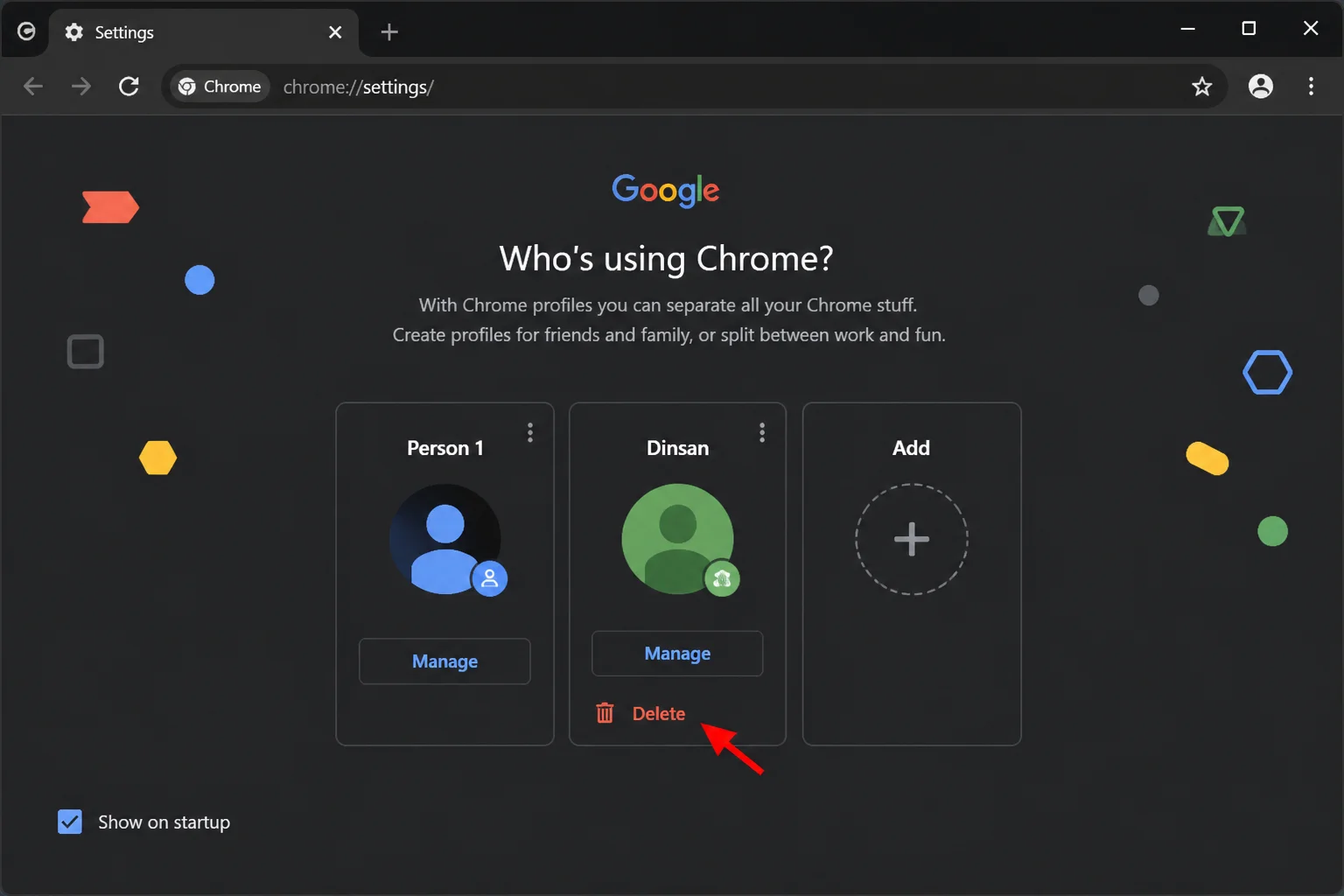Click Manage under Person 1
Image resolution: width=1344 pixels, height=896 pixels.
[x=444, y=661]
